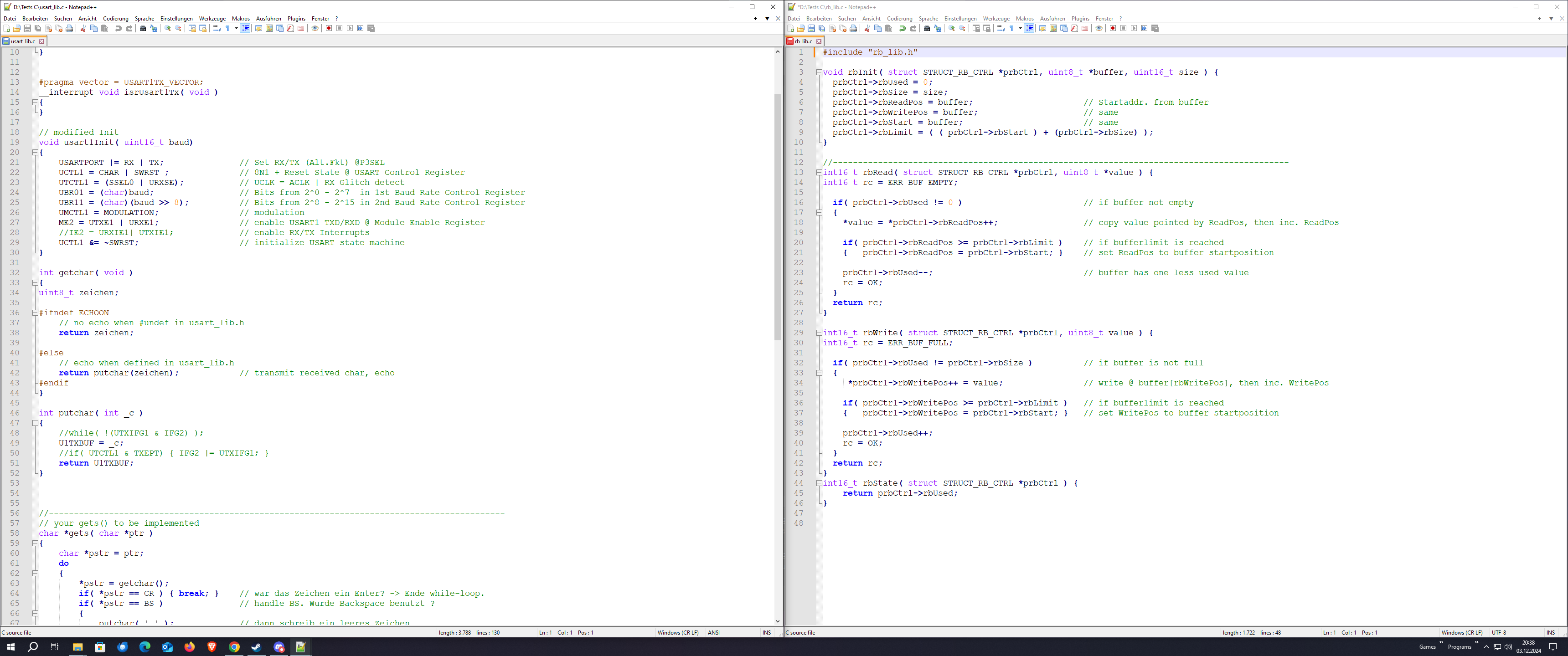Screen dimensions: 1568x656
Task: Click Run macro multiple times in rb_lib.c window
Action: (x=1145, y=29)
